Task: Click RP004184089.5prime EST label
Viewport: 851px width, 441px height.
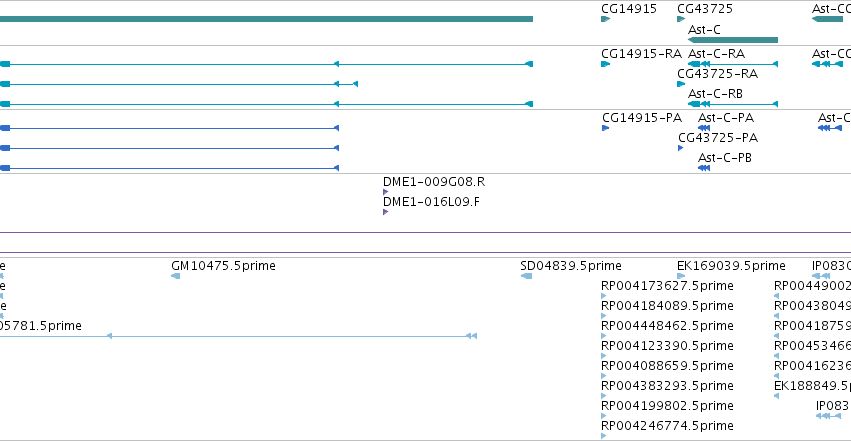Action: [667, 306]
